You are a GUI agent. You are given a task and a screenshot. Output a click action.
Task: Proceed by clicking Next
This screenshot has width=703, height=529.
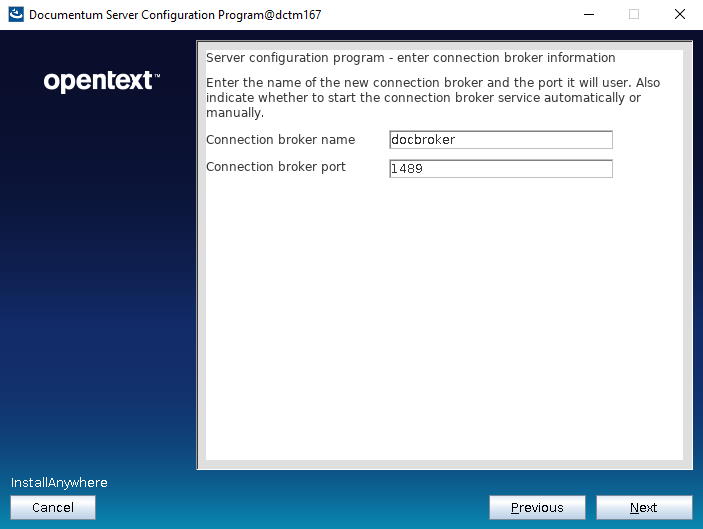pyautogui.click(x=644, y=508)
